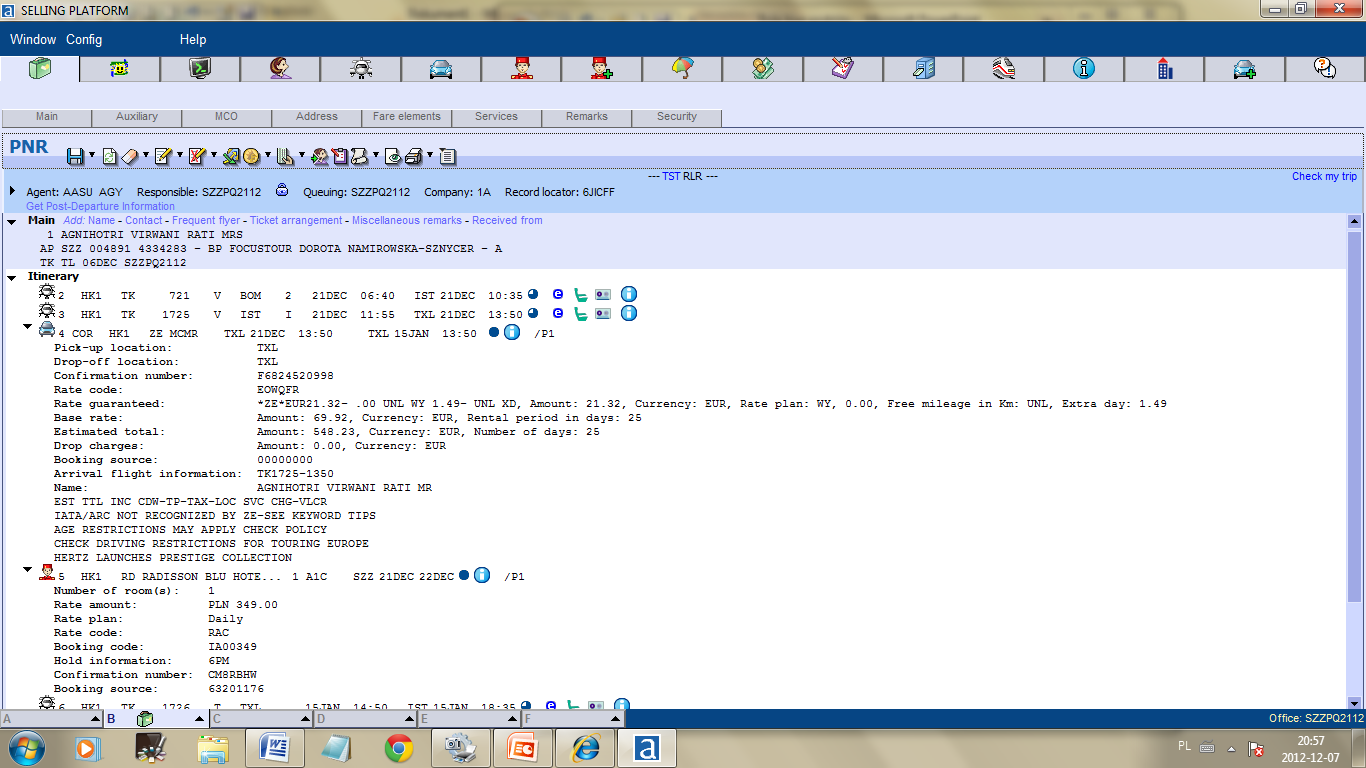Click the eye preview icon in PNR toolbar
The height and width of the screenshot is (768, 1366).
(393, 156)
